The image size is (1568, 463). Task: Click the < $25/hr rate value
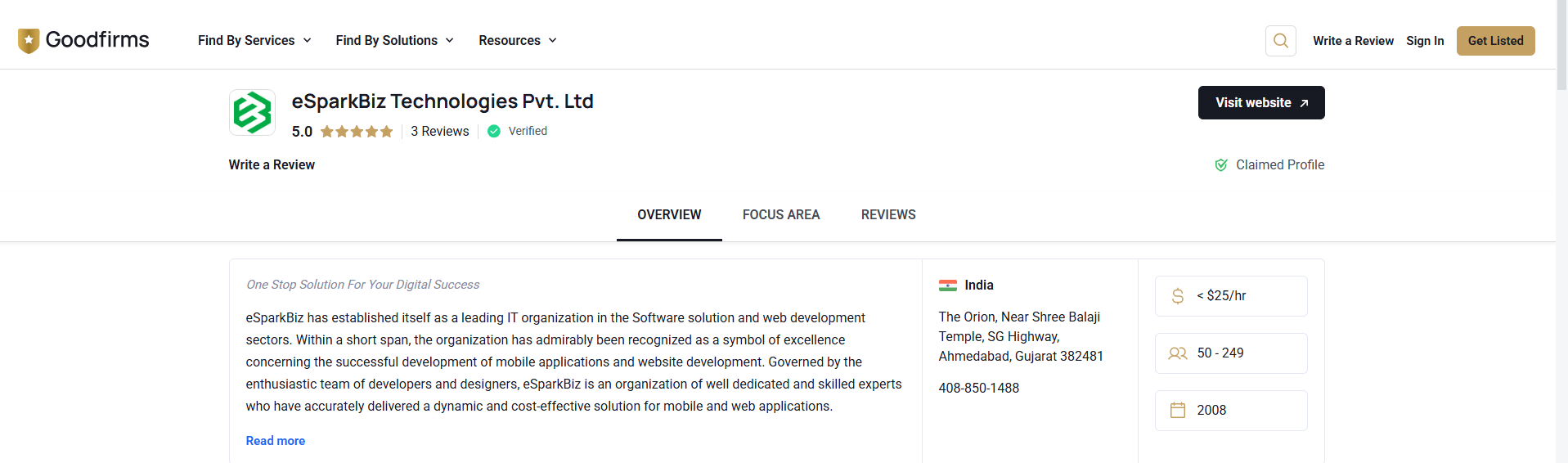(1221, 296)
